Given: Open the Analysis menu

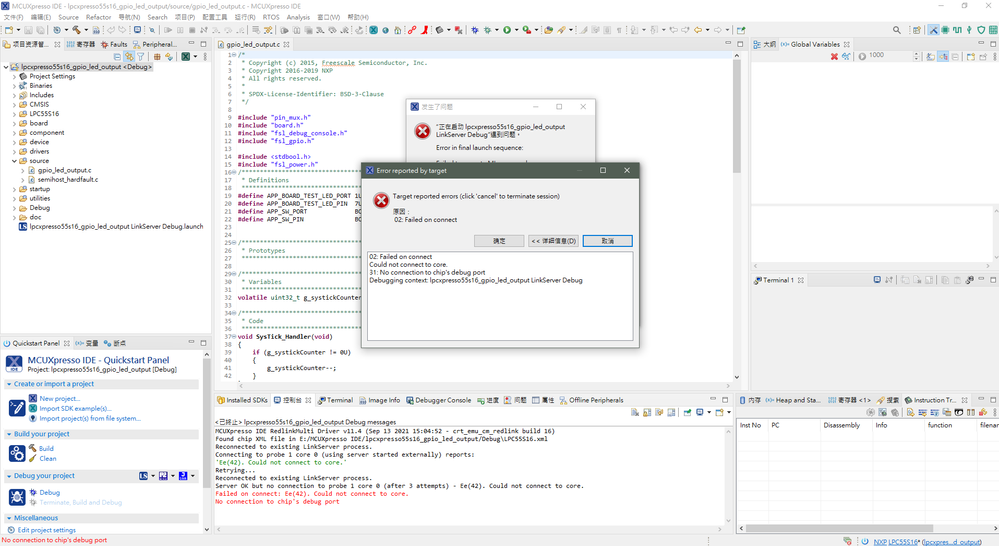Looking at the screenshot, I should (x=298, y=17).
